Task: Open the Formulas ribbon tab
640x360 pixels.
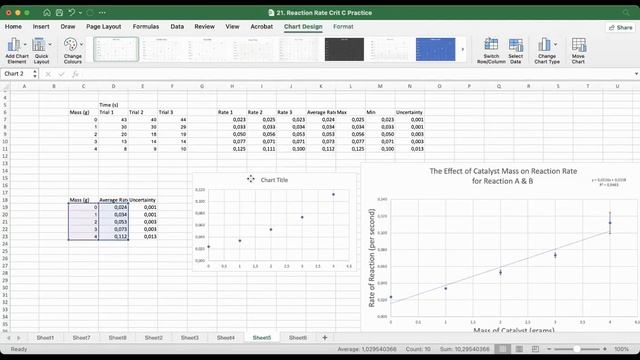Action: [146, 27]
